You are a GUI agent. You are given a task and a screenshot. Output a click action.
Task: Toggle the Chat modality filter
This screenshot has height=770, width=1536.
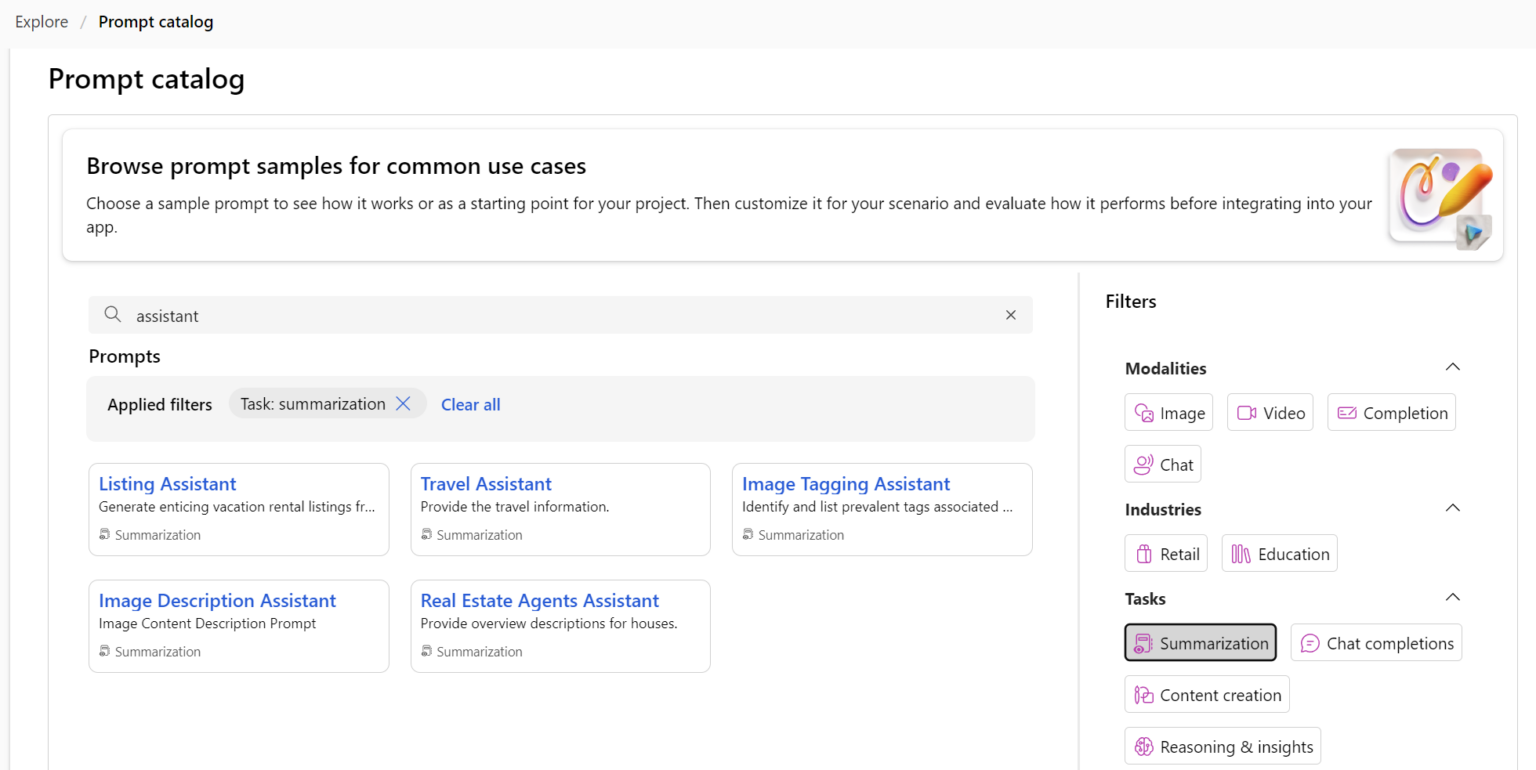pos(1163,465)
